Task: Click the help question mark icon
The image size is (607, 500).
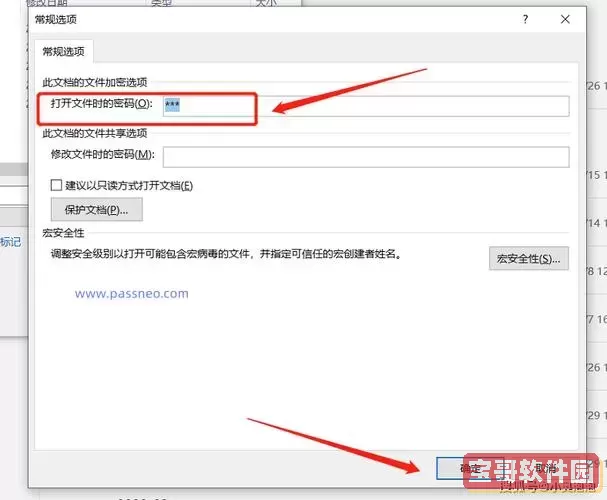Action: click(x=525, y=19)
